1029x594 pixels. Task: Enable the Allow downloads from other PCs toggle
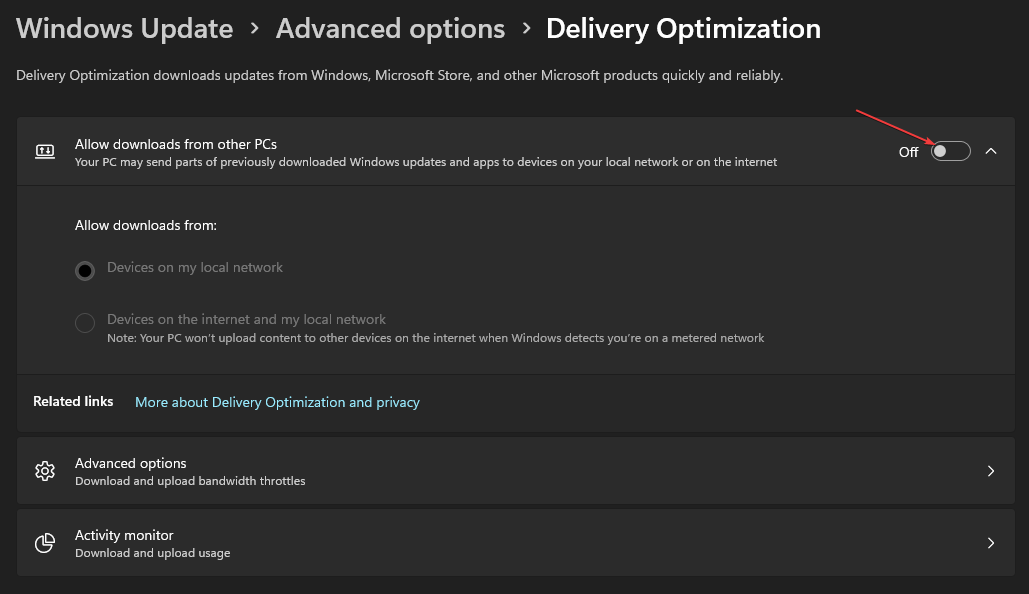click(948, 151)
